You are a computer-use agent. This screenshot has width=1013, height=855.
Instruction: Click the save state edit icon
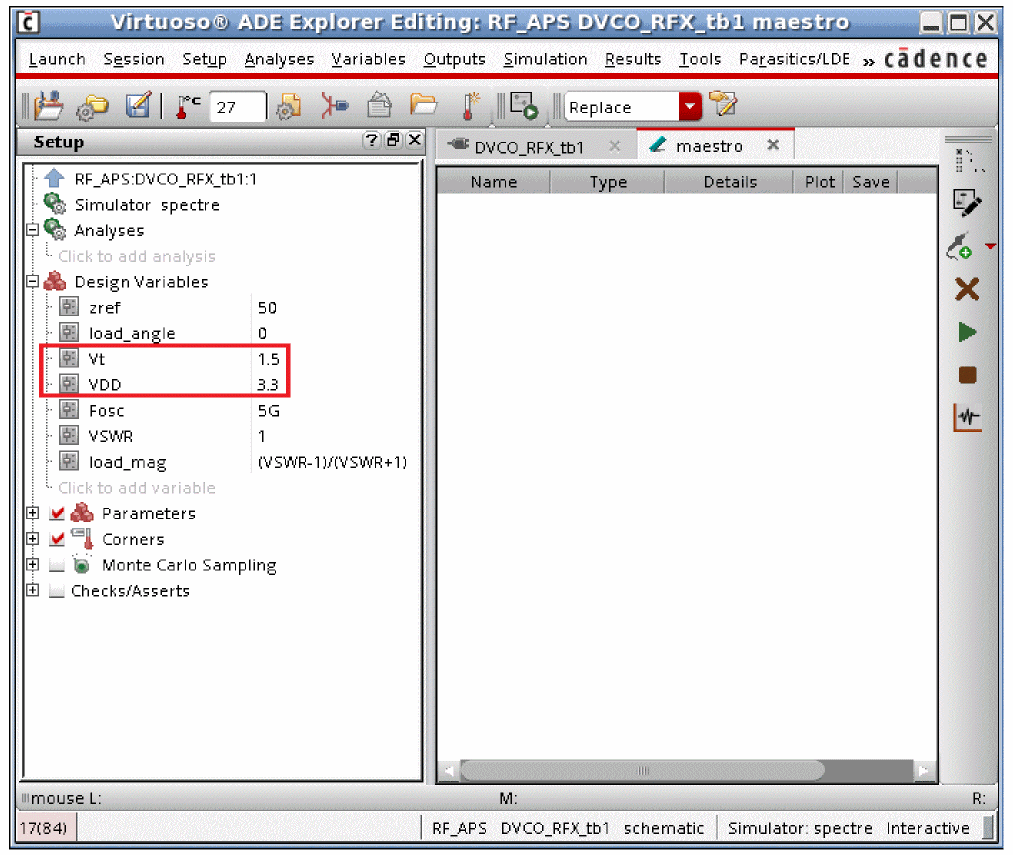coord(138,105)
